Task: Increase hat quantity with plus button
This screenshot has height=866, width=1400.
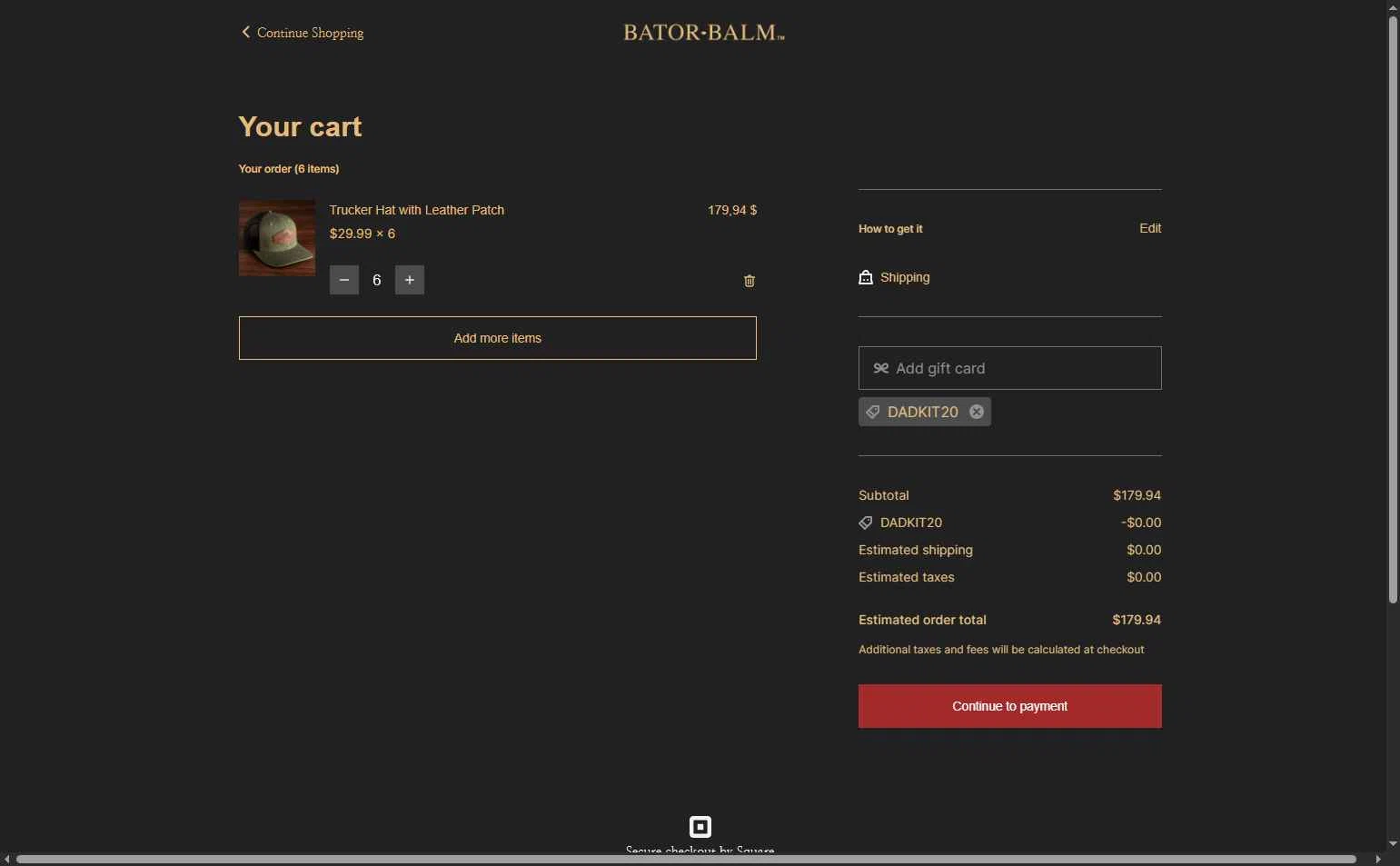Action: pyautogui.click(x=410, y=280)
